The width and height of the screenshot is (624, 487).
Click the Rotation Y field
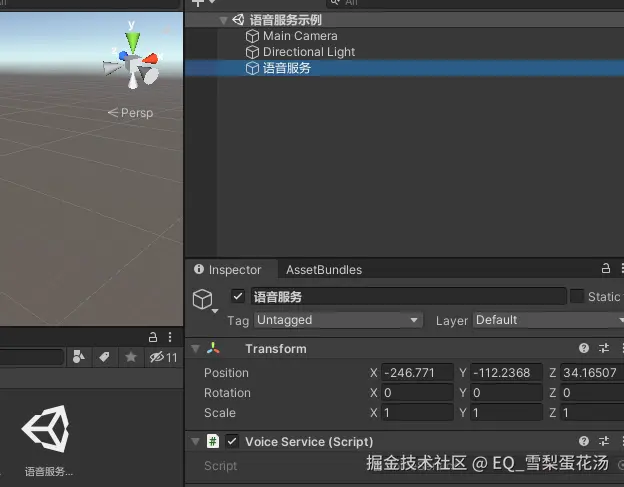[x=506, y=393]
